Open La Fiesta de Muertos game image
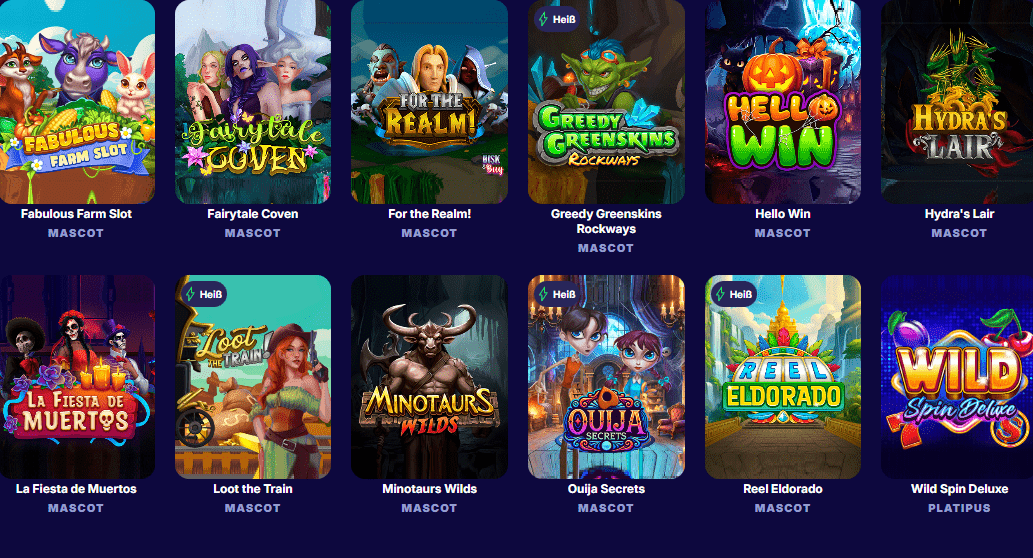Screen dimensions: 1033x558 76,377
